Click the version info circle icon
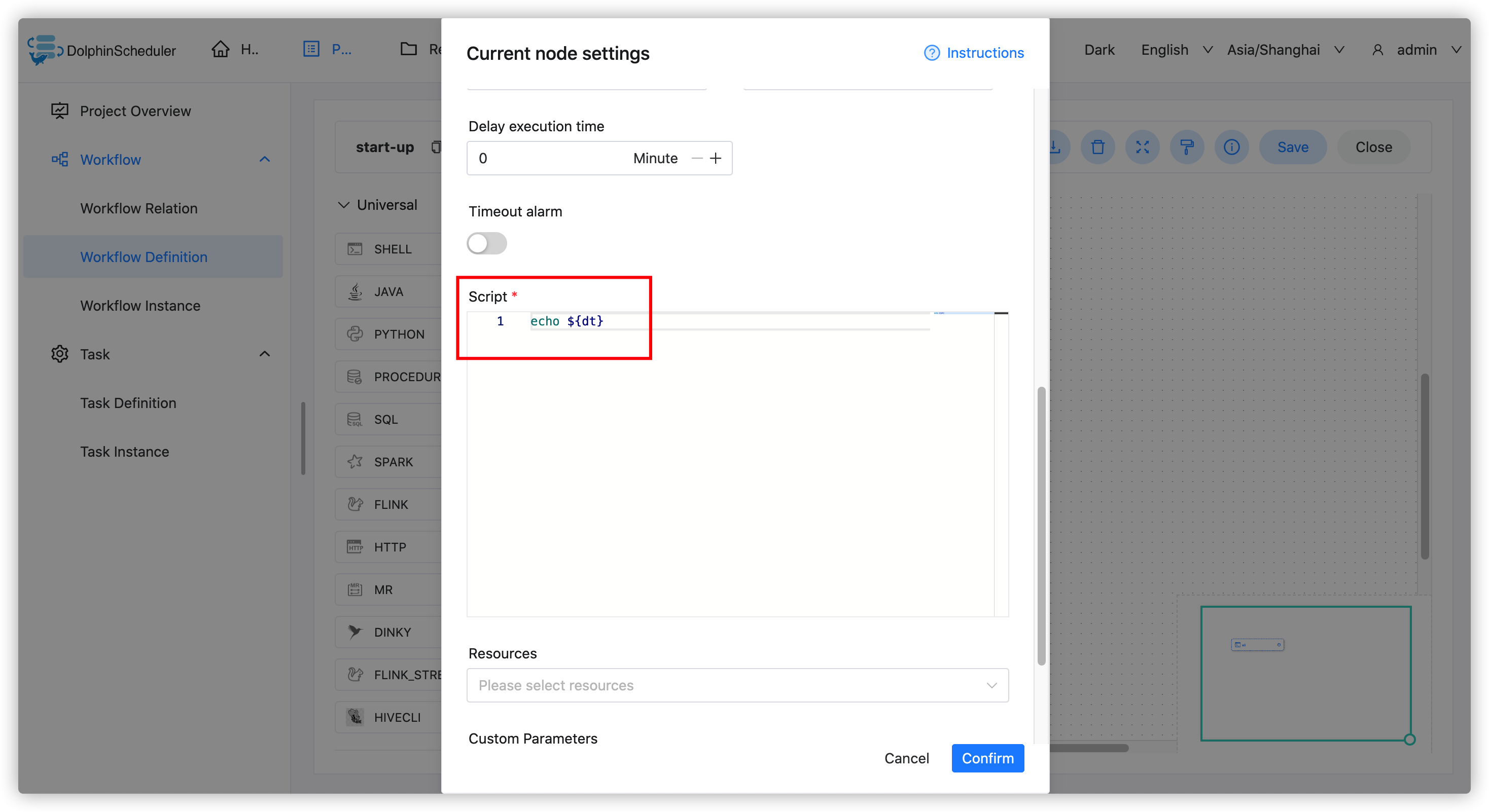Image resolution: width=1489 pixels, height=812 pixels. [1231, 147]
